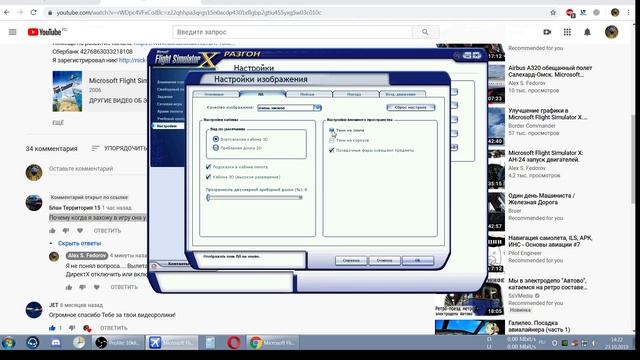
Task: Select Приборная доска 2D radio button
Action: click(x=216, y=148)
